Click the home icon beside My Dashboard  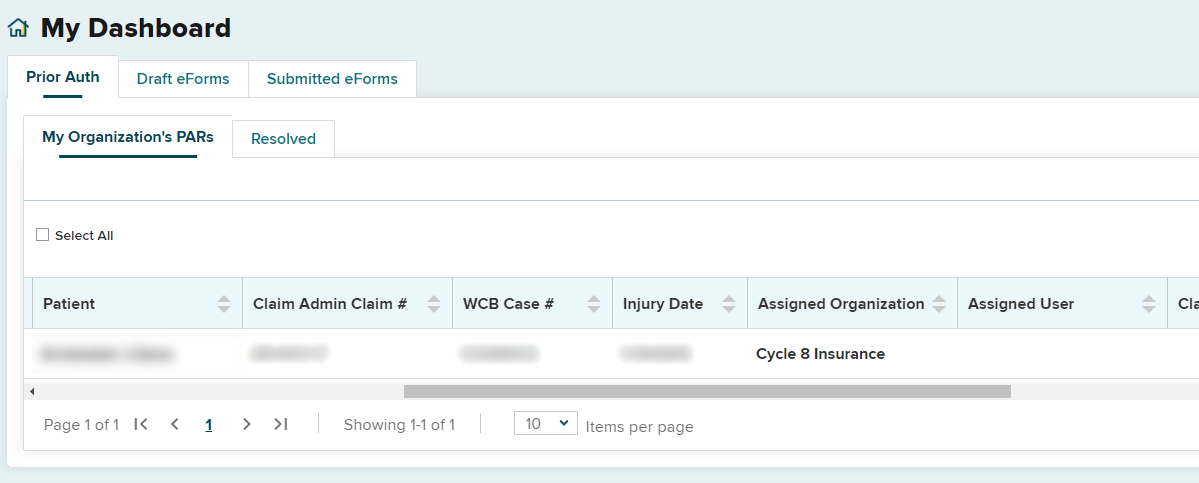point(18,29)
